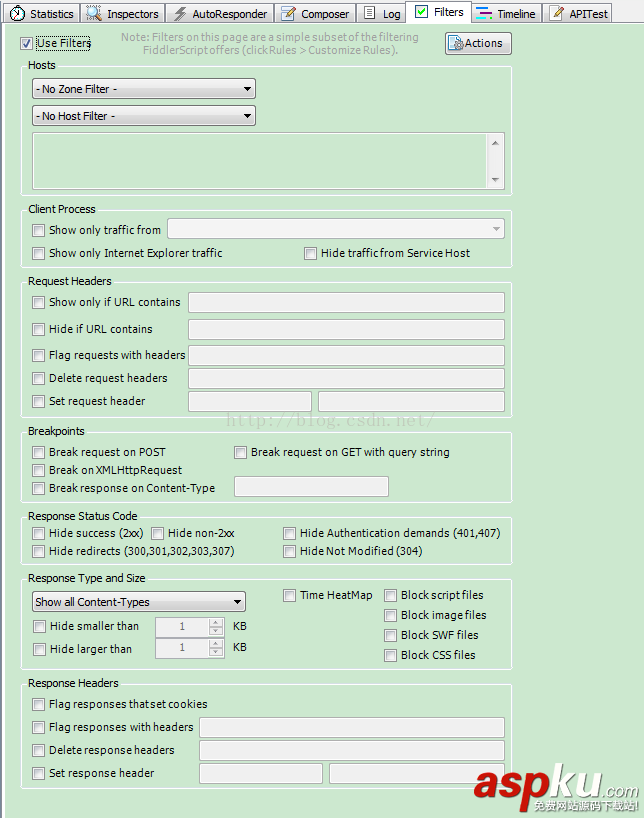Click the Actions button

point(479,43)
